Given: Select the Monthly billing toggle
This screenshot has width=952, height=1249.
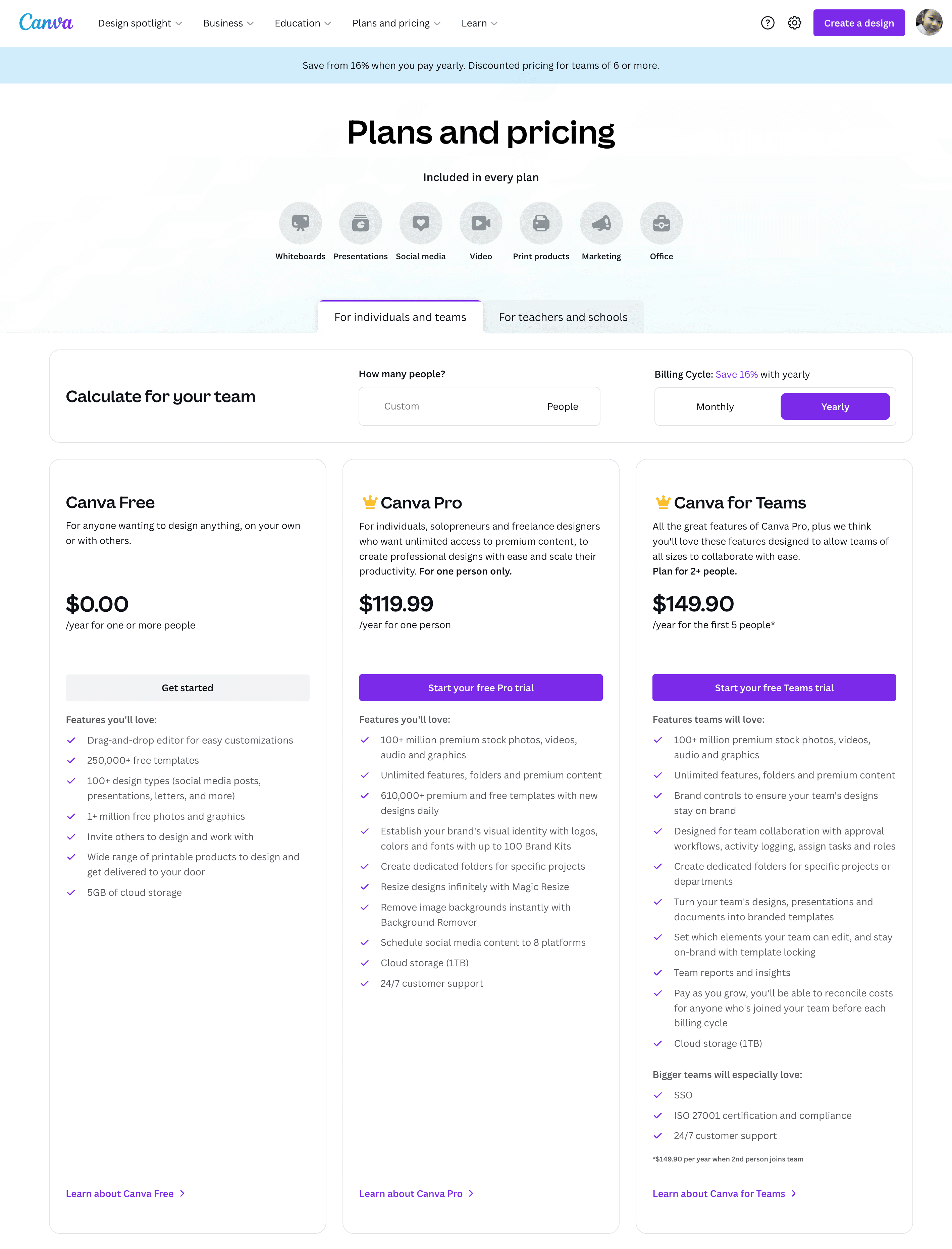Looking at the screenshot, I should coord(714,406).
